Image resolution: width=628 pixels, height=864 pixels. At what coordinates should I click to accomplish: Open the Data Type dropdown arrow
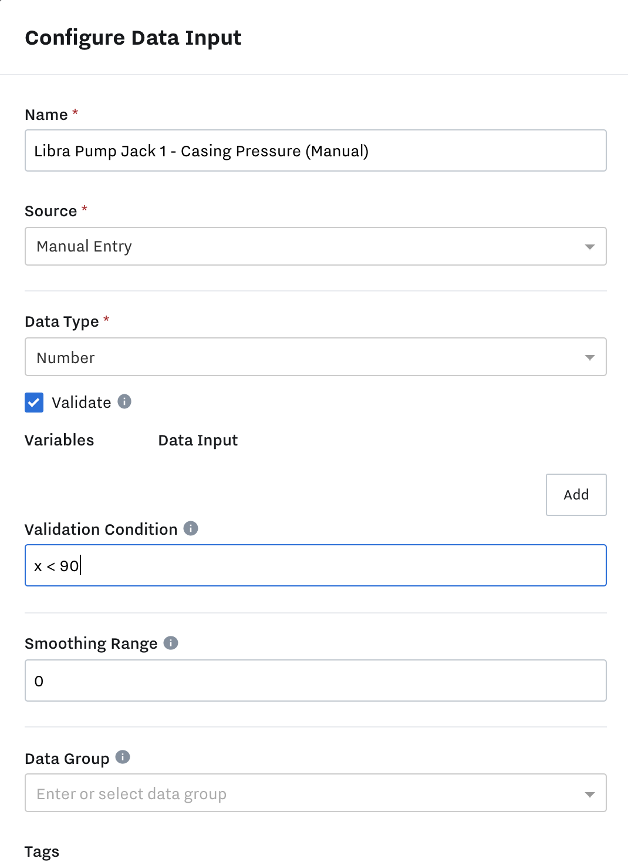click(x=589, y=358)
